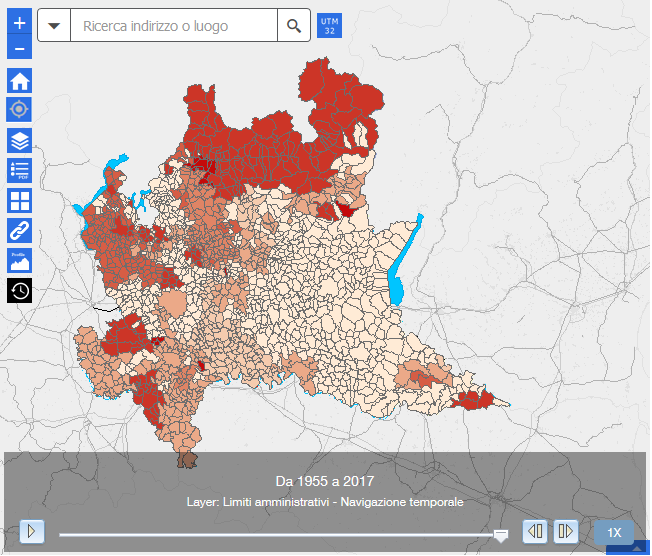This screenshot has width=652, height=556.
Task: Open the layers list panel
Action: [x=20, y=140]
